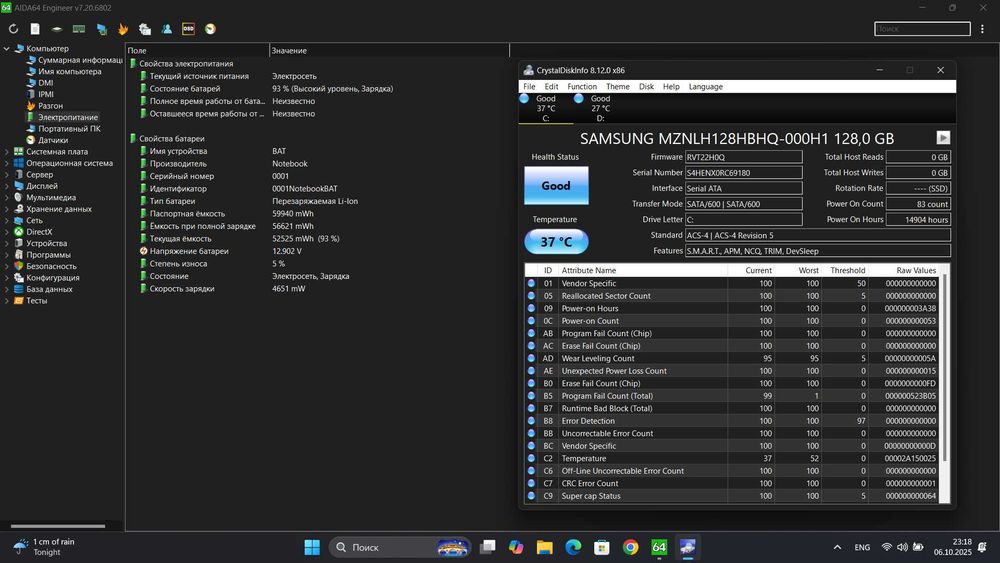
Task: Select the Напряжение батареи row
Action: 317,251
